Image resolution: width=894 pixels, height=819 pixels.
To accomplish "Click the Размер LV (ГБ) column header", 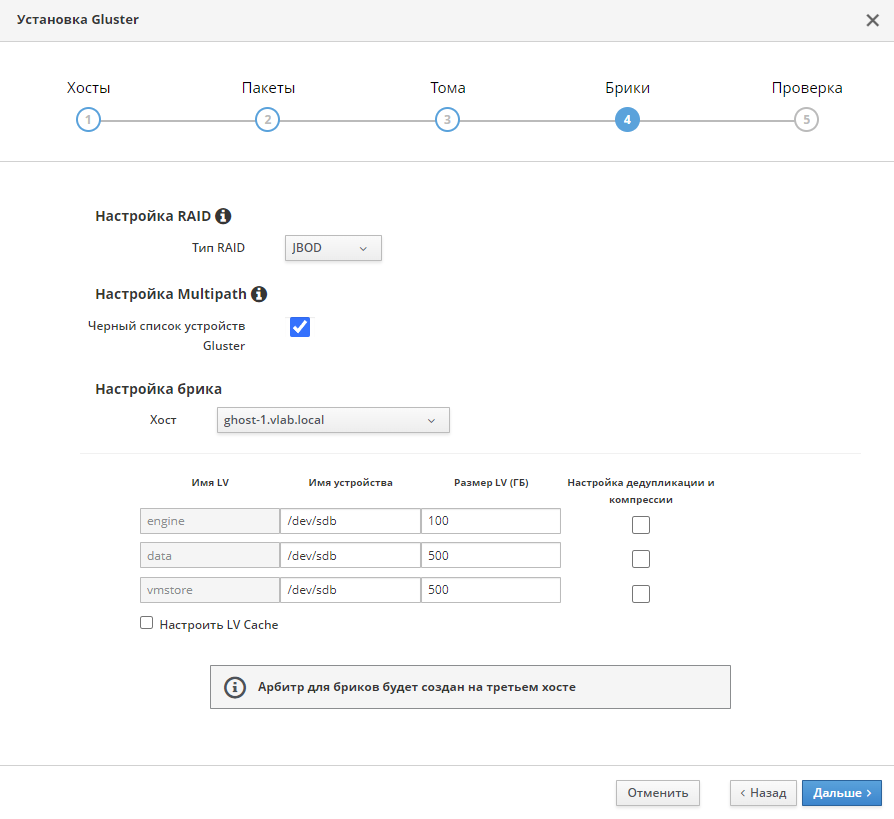I will click(x=491, y=483).
